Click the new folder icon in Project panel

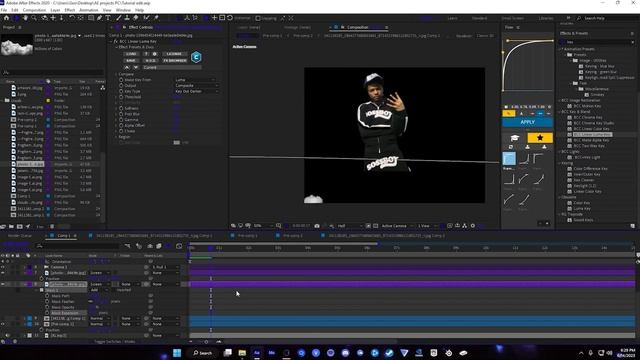tap(11, 226)
